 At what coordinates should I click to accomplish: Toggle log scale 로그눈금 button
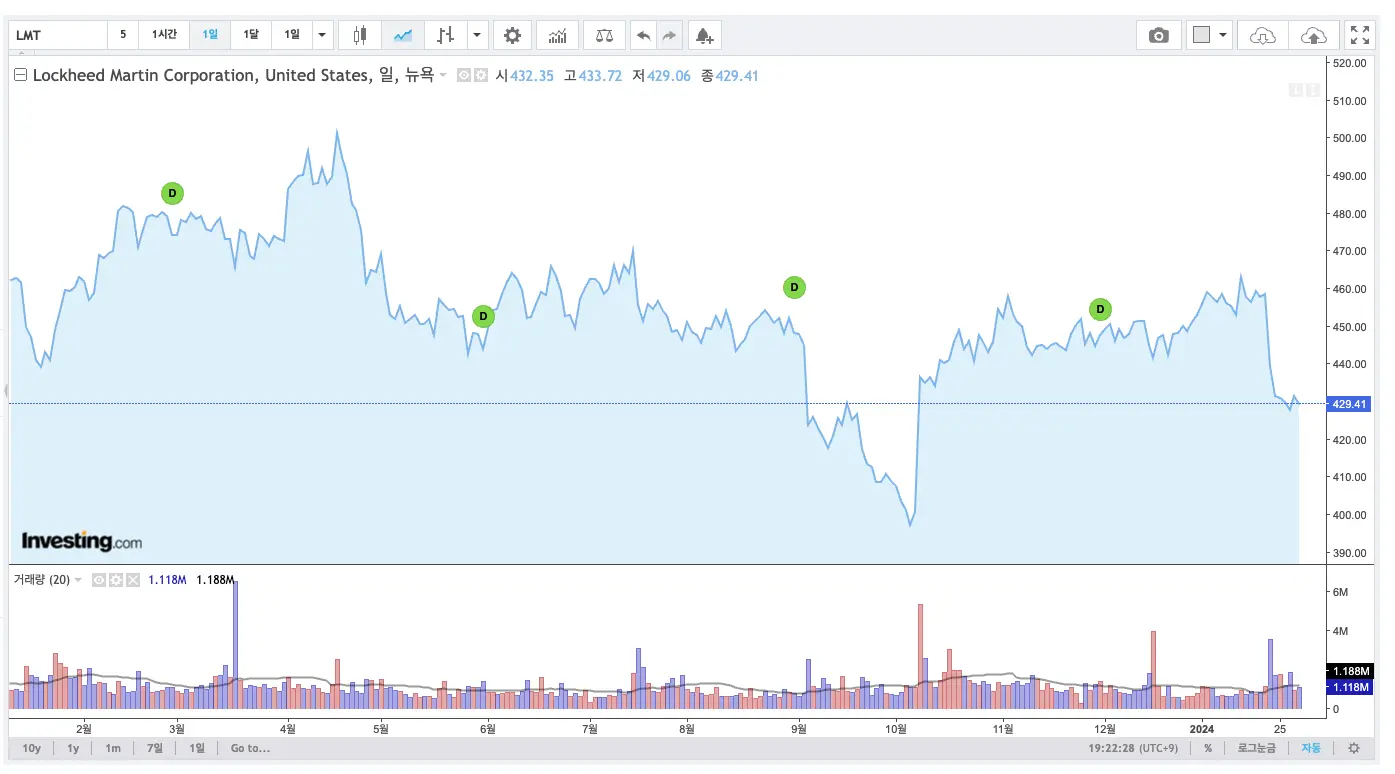pos(1256,748)
